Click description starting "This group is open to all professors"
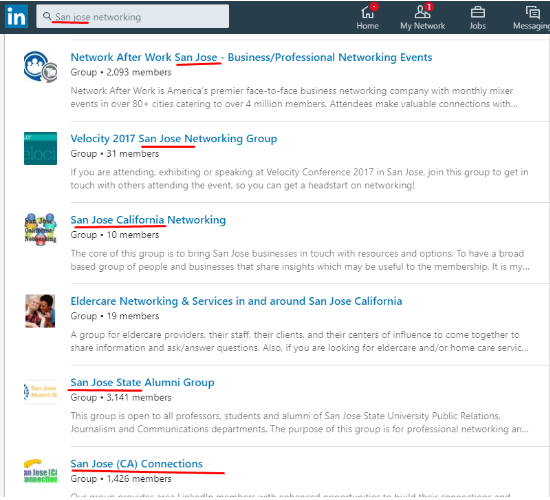Viewport: 550px width, 500px height. (299, 422)
